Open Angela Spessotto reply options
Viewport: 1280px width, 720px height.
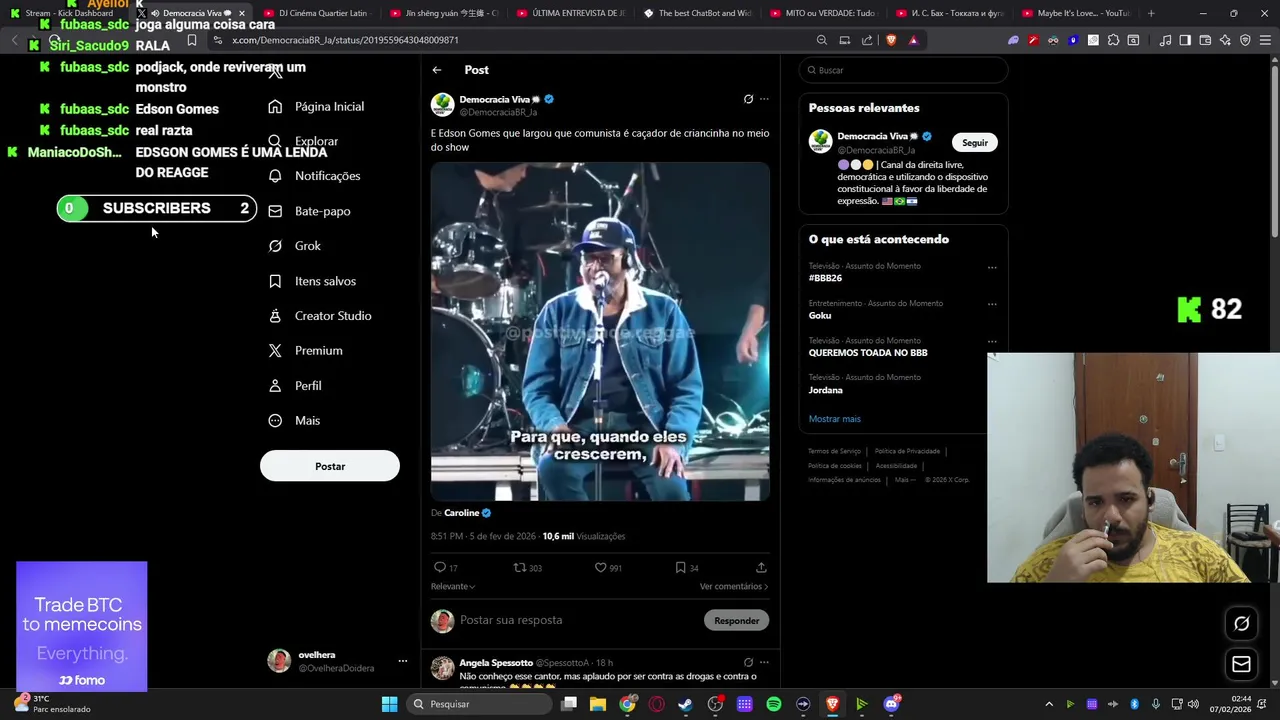(764, 662)
